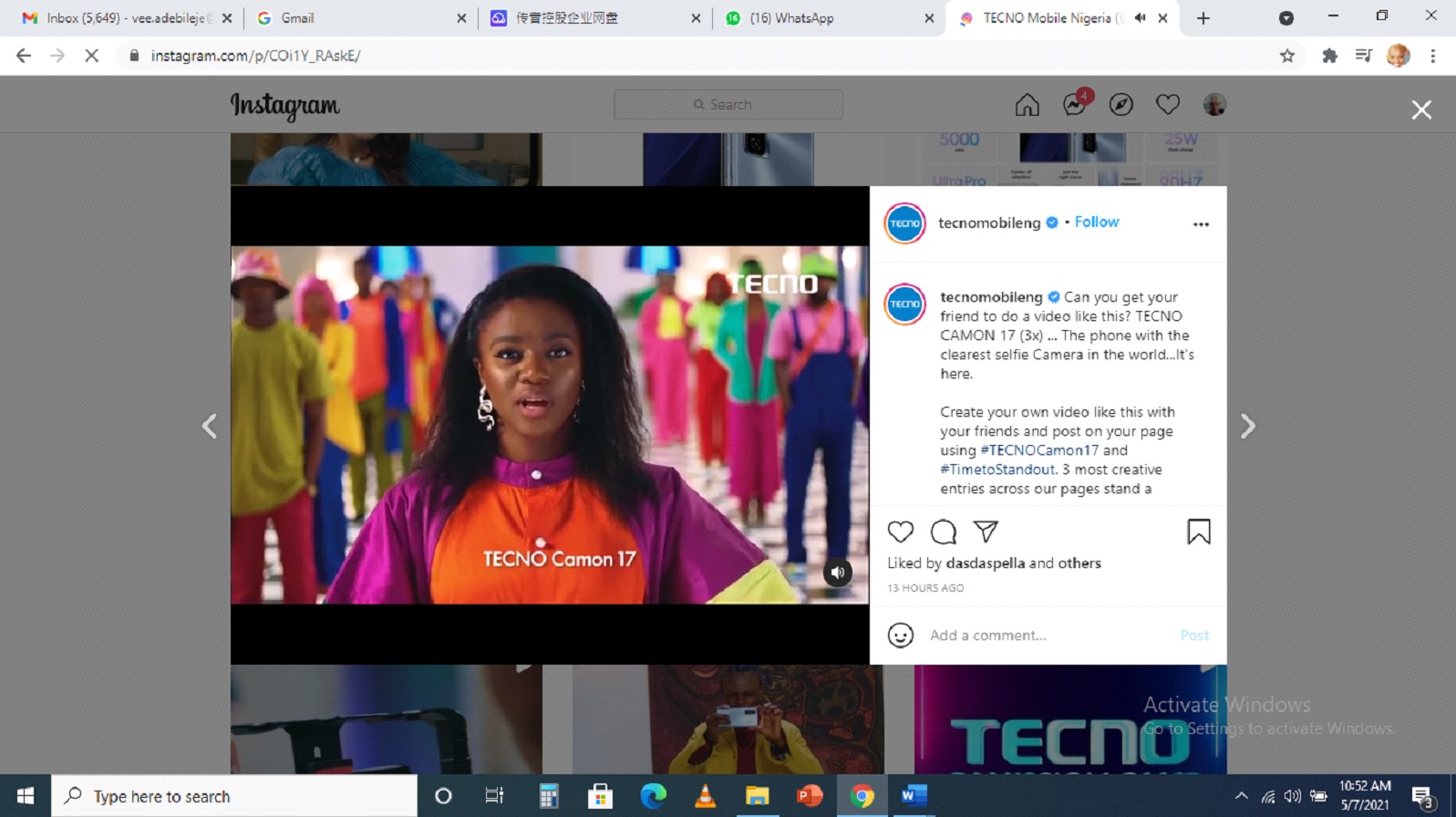Mute the video sound
Screen dimensions: 1456x817
coord(837,573)
